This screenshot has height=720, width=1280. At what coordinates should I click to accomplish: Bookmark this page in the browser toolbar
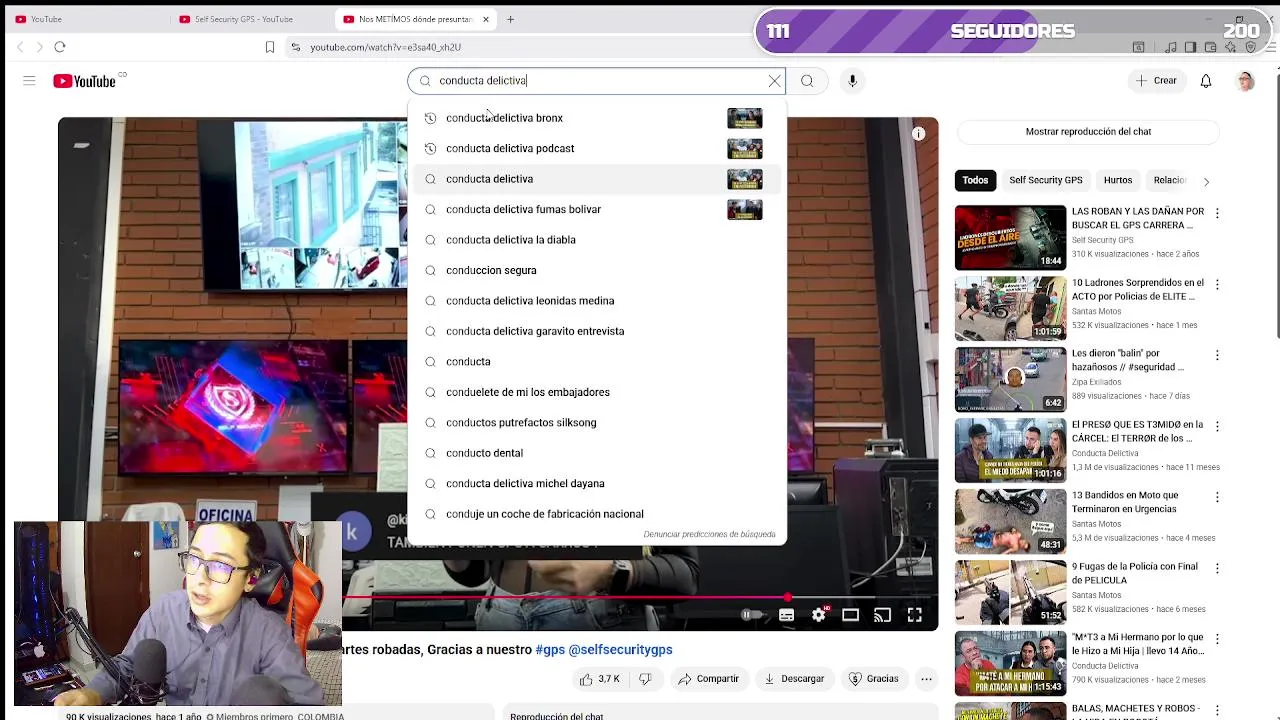pyautogui.click(x=270, y=47)
